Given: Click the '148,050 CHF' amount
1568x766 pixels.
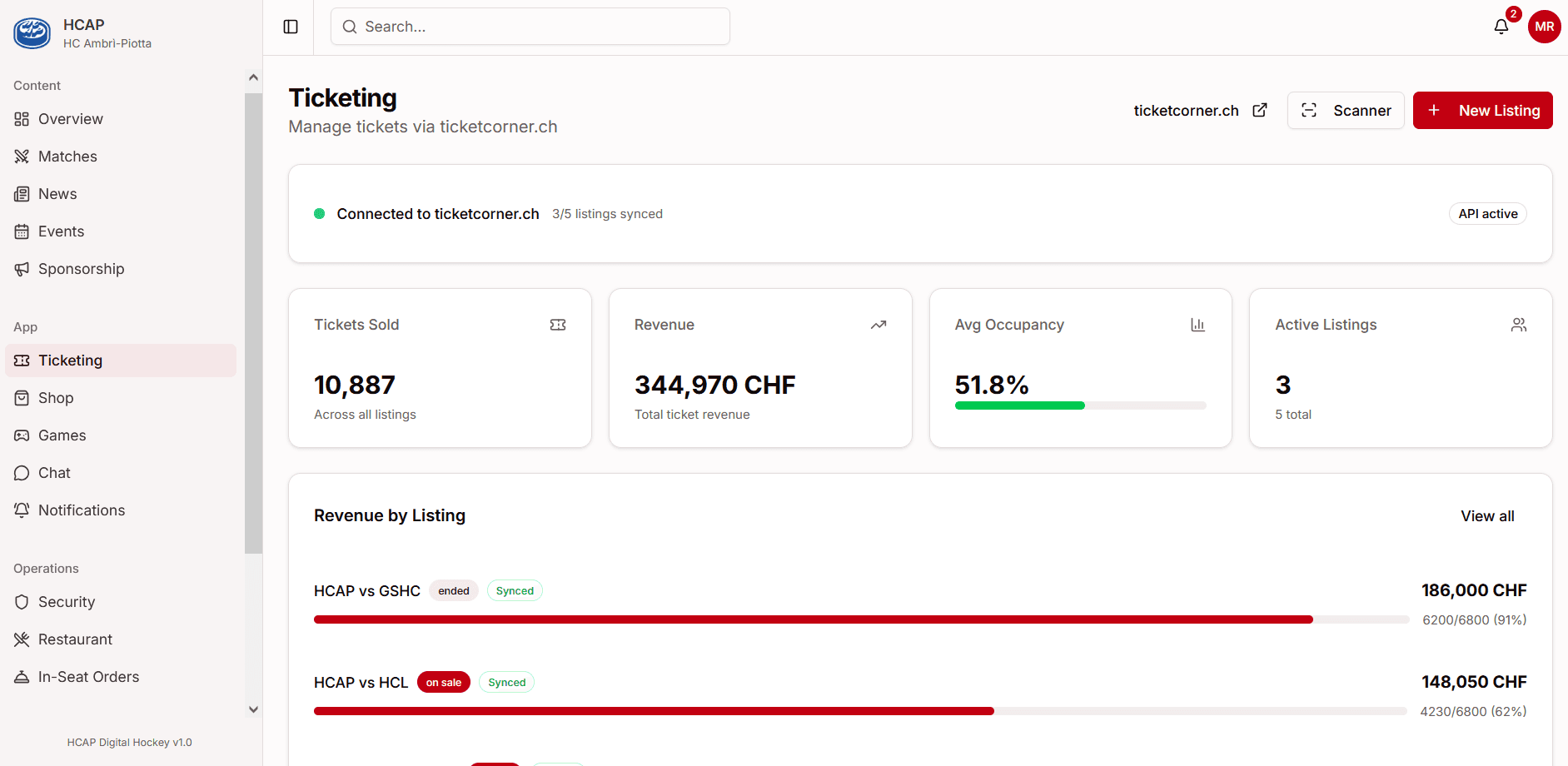Looking at the screenshot, I should [1474, 682].
